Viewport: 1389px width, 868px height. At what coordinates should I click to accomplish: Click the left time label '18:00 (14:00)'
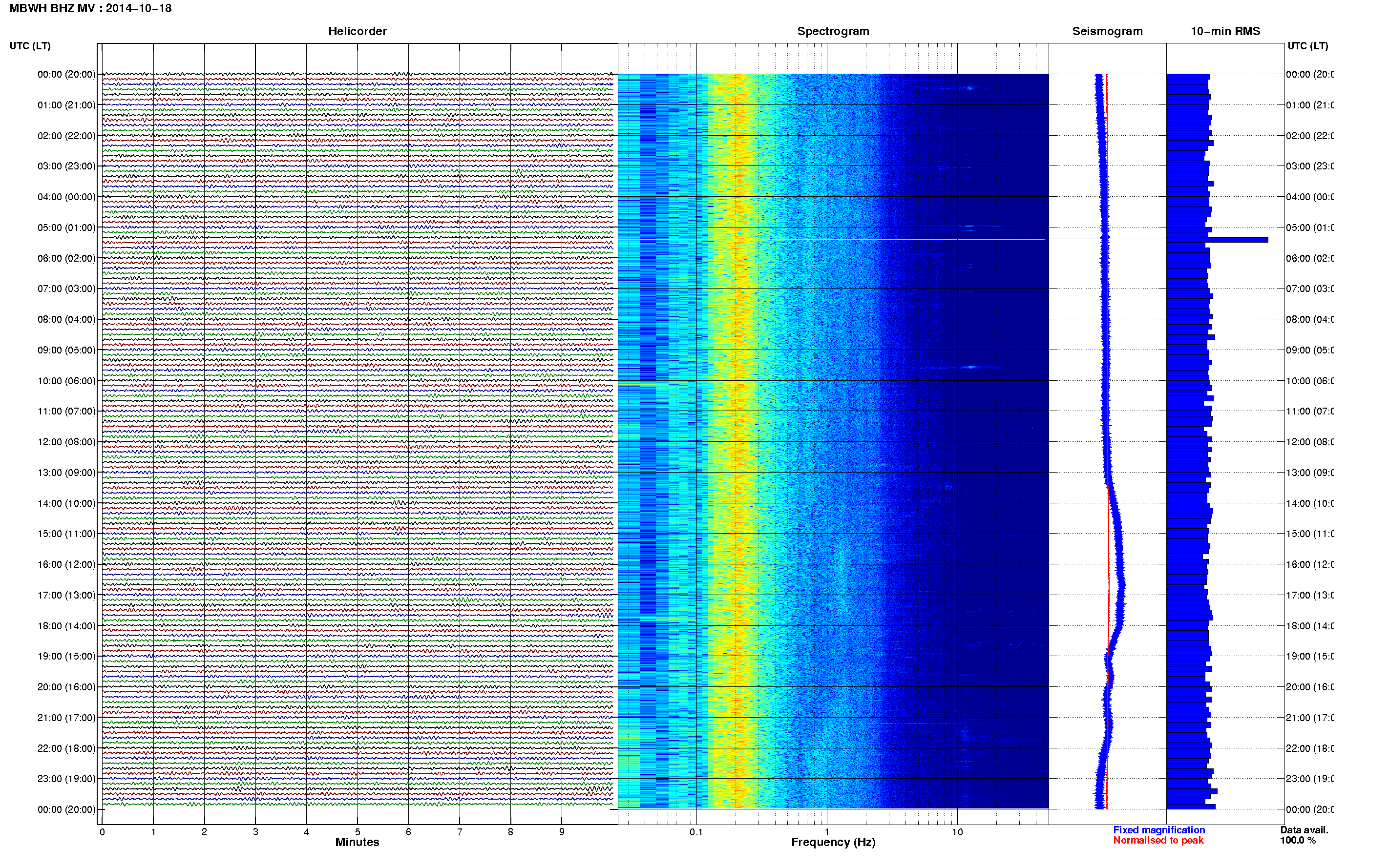(66, 626)
